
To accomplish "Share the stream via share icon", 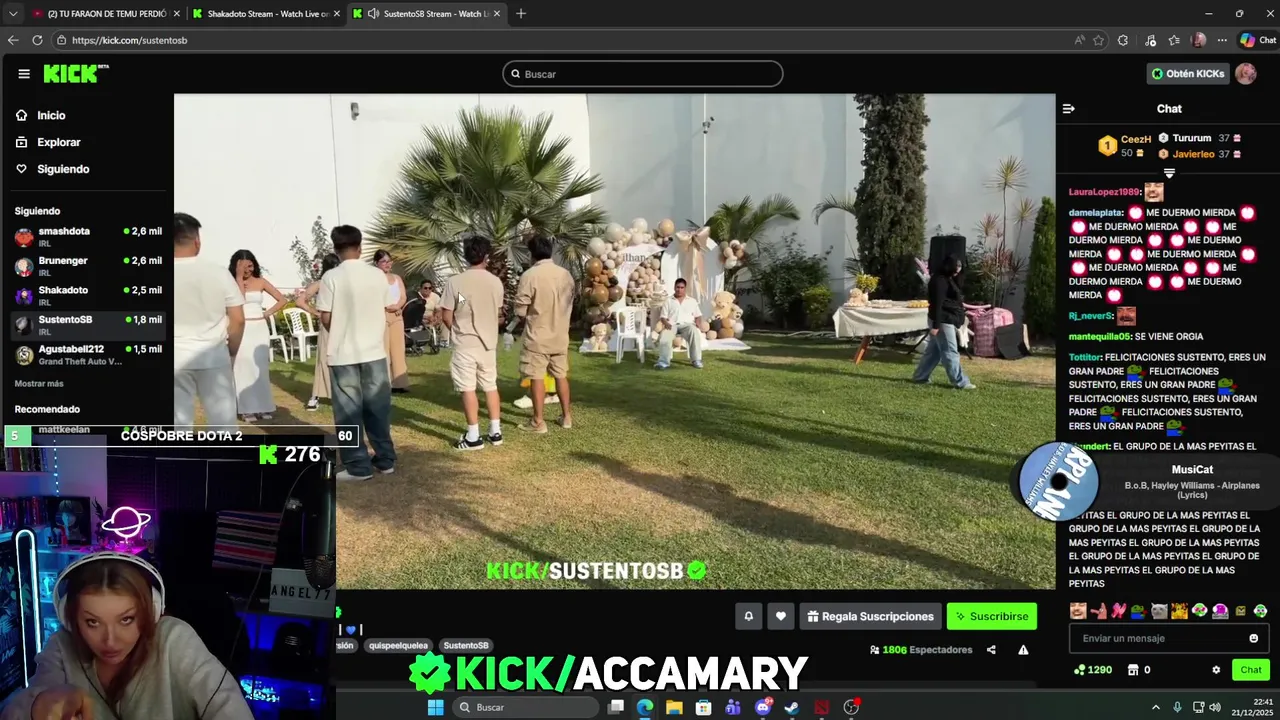I will click(991, 650).
